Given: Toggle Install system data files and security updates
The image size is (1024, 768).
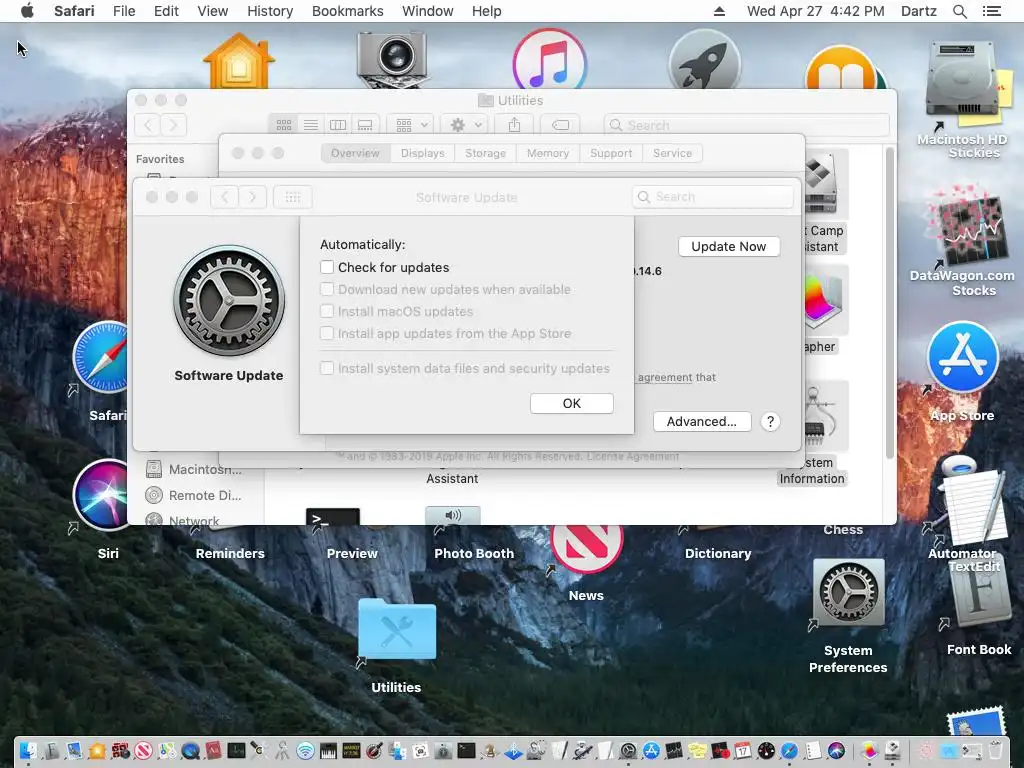Looking at the screenshot, I should click(x=327, y=368).
